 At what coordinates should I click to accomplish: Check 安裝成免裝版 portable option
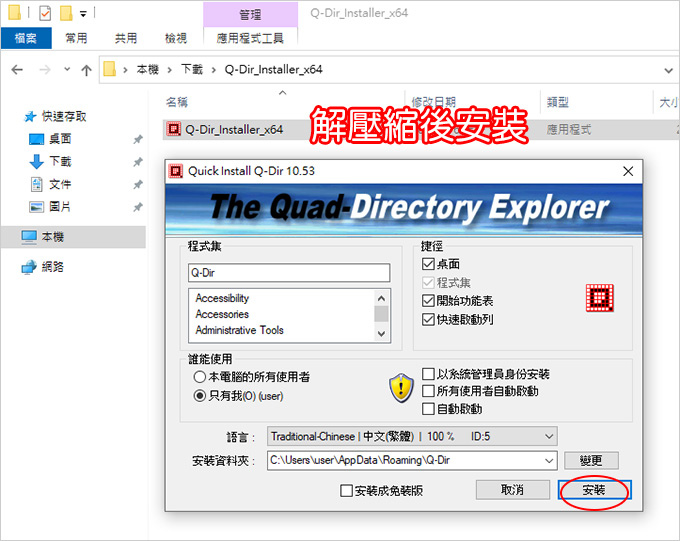click(346, 491)
